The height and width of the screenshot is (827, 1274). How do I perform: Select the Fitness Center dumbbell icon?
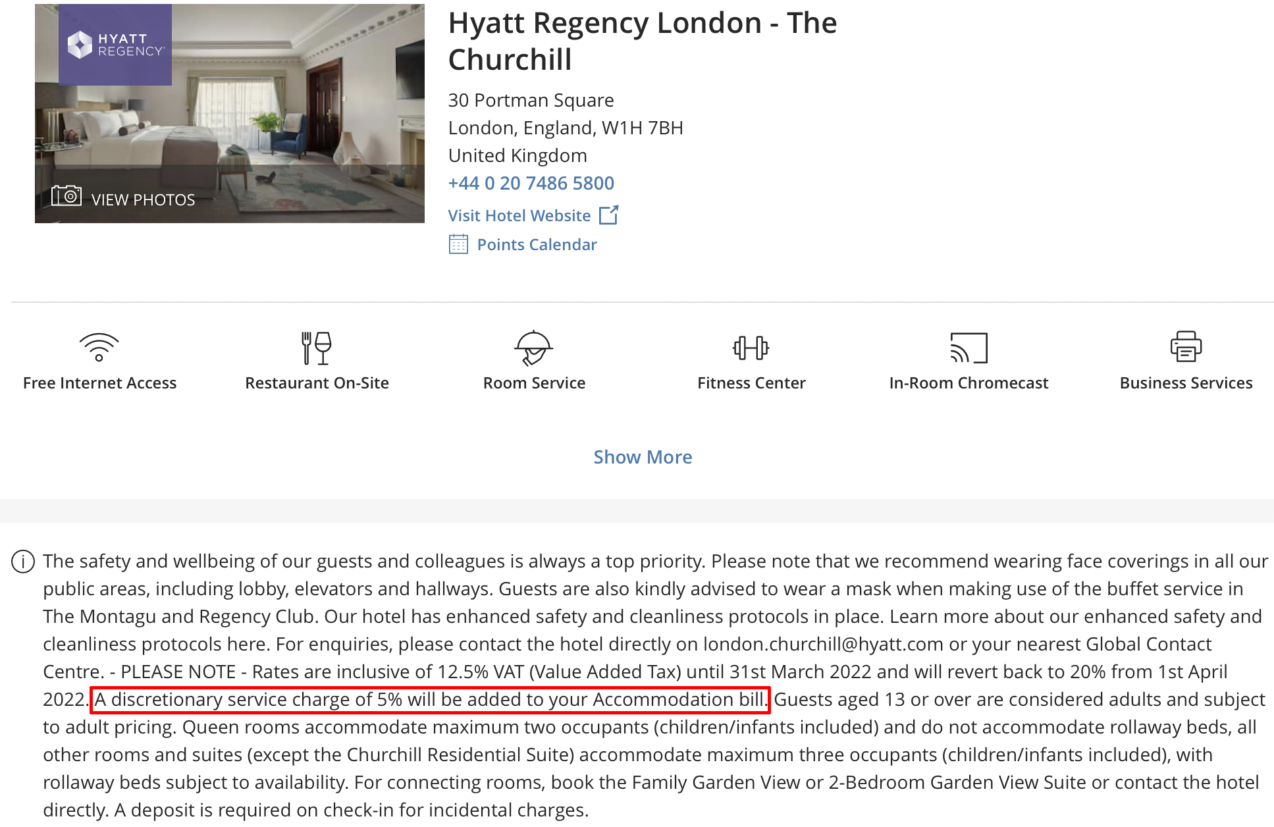(751, 348)
